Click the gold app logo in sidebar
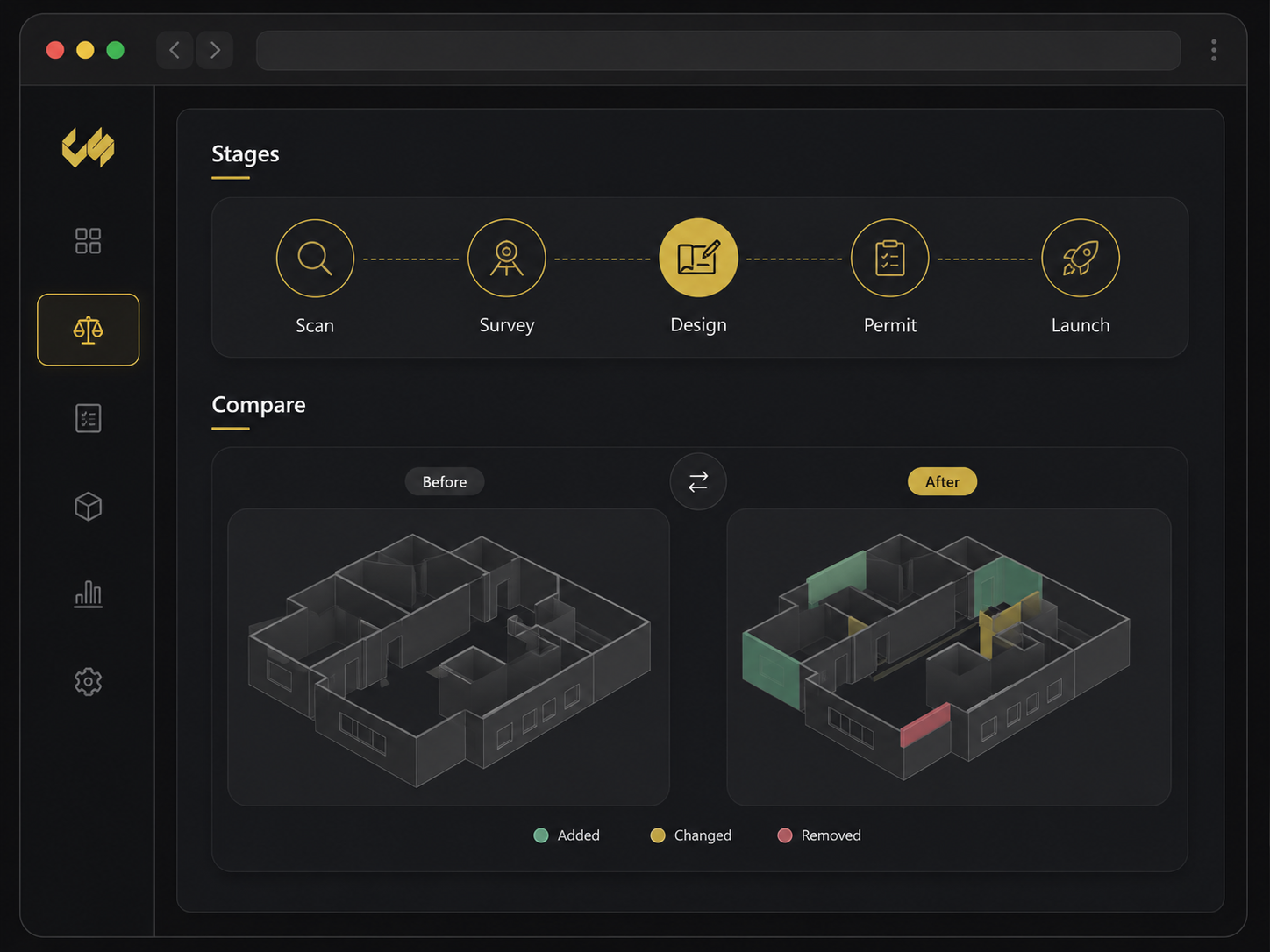 (88, 147)
